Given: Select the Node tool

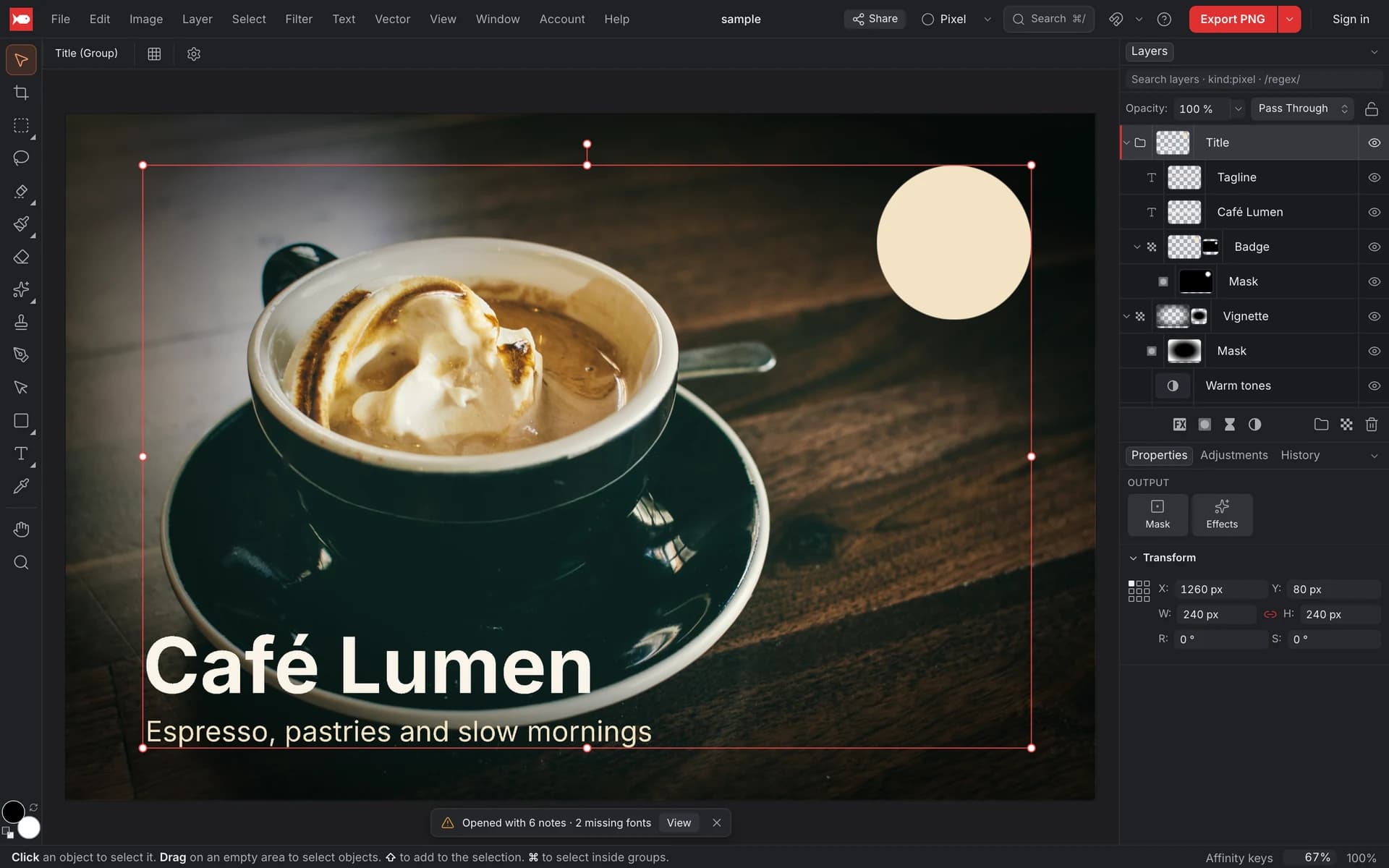Looking at the screenshot, I should point(21,388).
